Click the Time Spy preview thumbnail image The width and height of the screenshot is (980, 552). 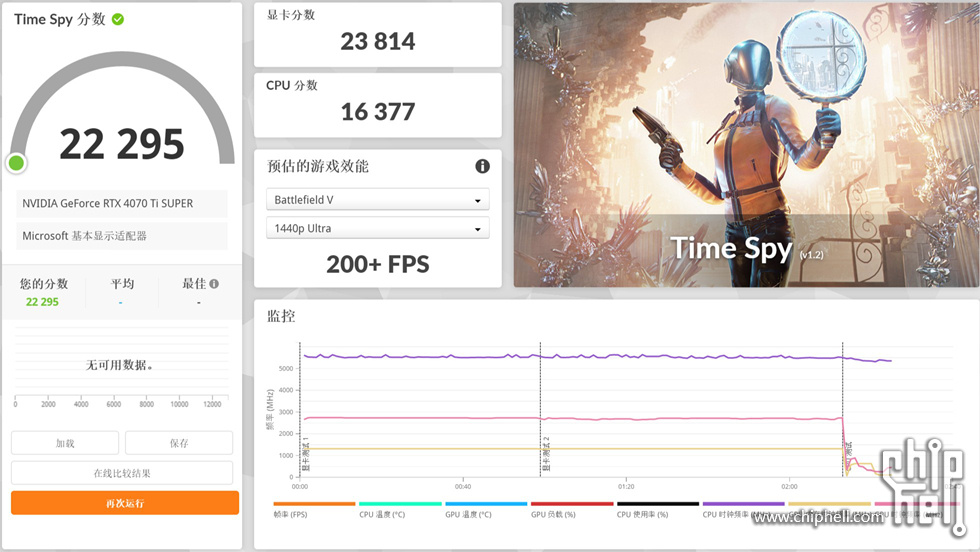tap(746, 145)
